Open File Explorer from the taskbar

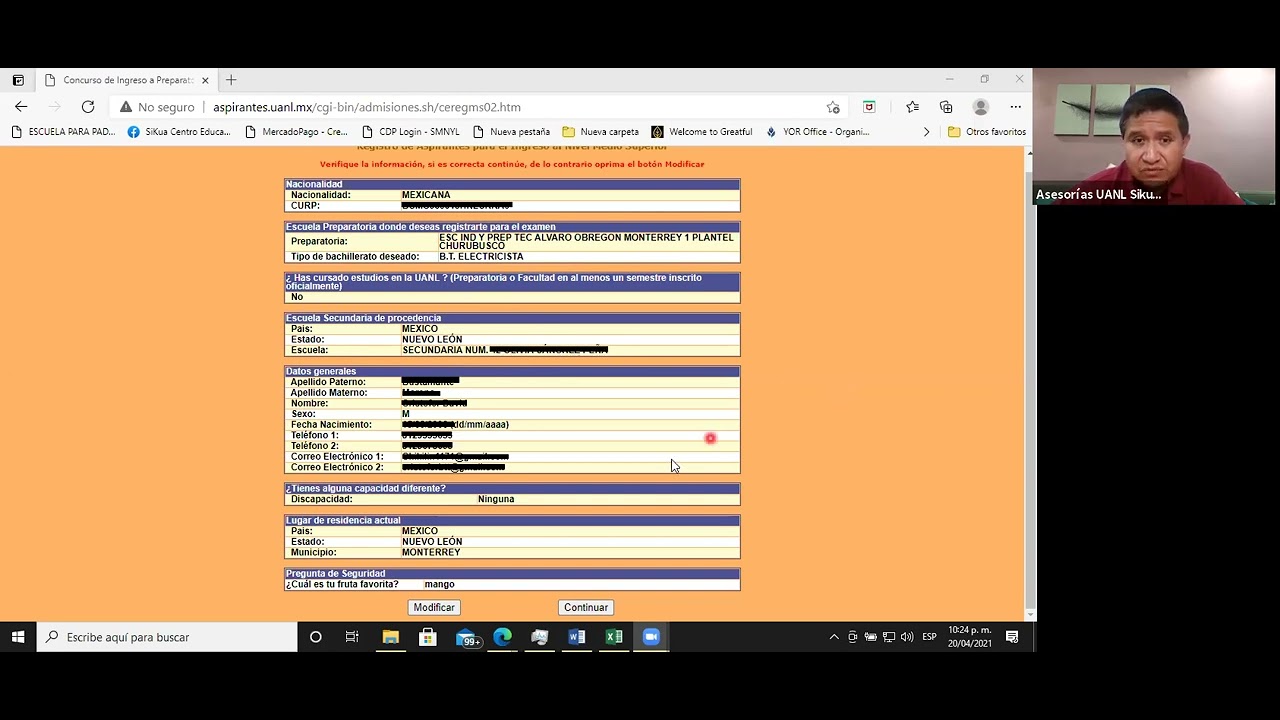(x=390, y=637)
